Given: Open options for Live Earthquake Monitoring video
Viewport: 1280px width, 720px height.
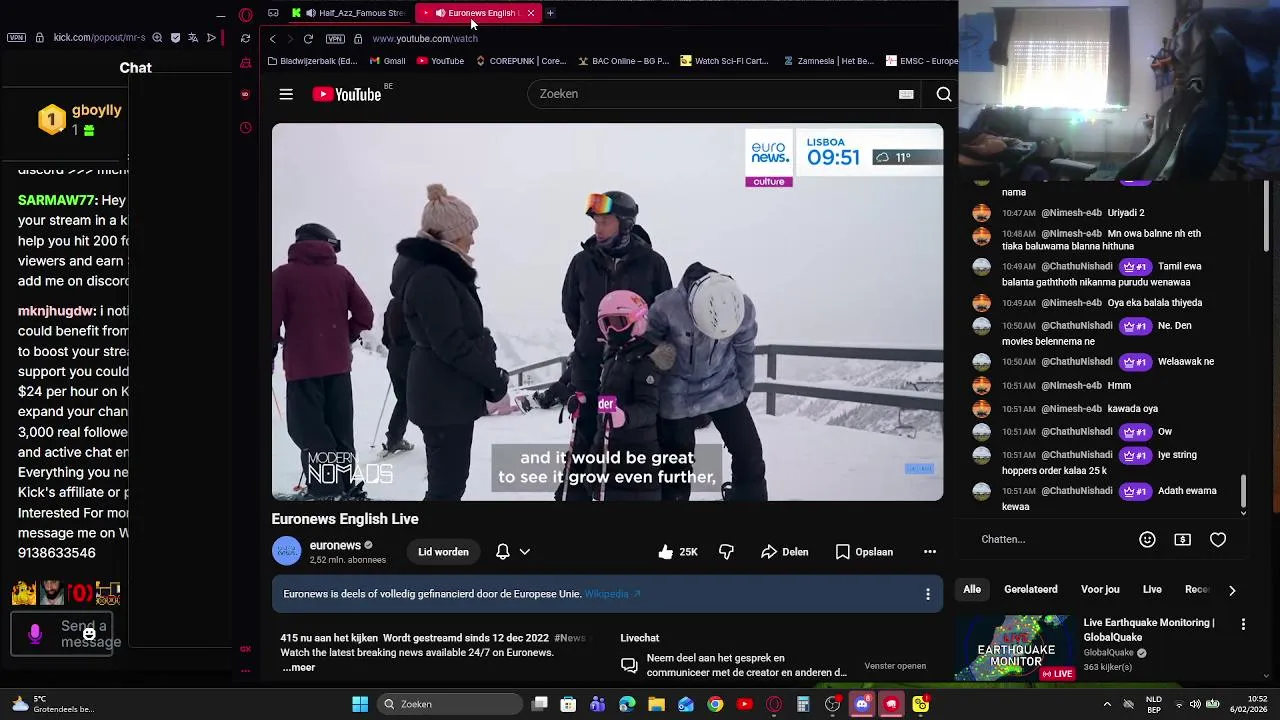Looking at the screenshot, I should tap(1243, 624).
